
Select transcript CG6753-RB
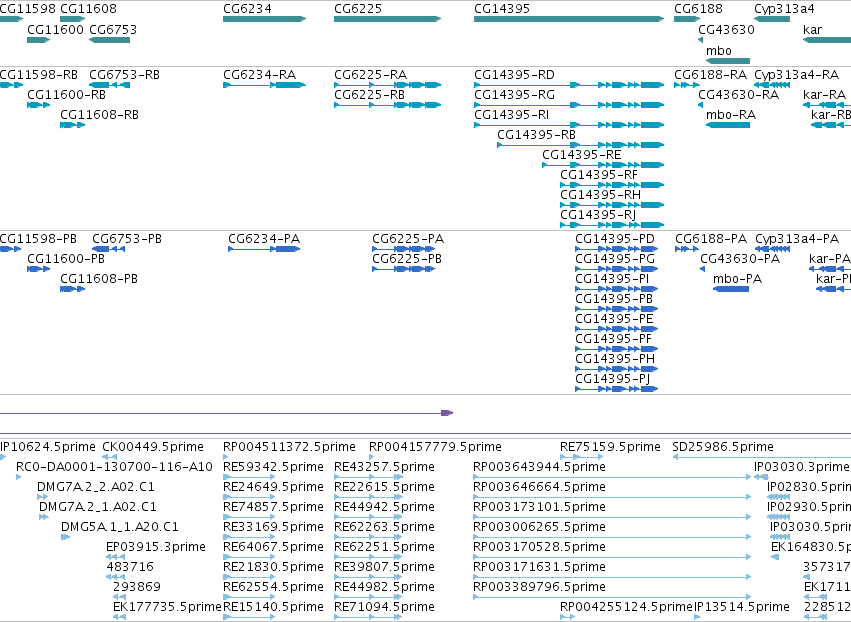(110, 85)
